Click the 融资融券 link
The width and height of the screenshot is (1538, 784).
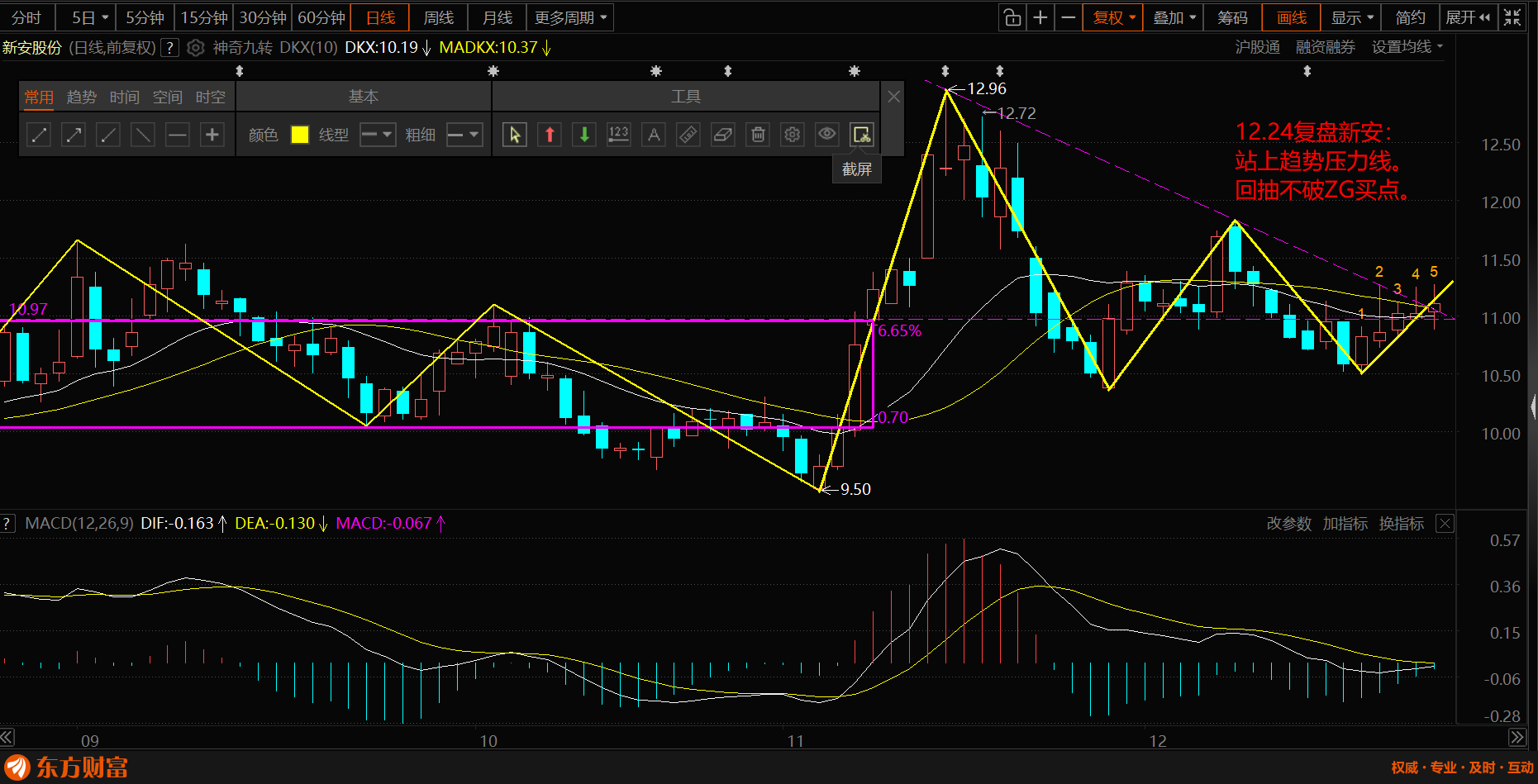pos(1325,47)
